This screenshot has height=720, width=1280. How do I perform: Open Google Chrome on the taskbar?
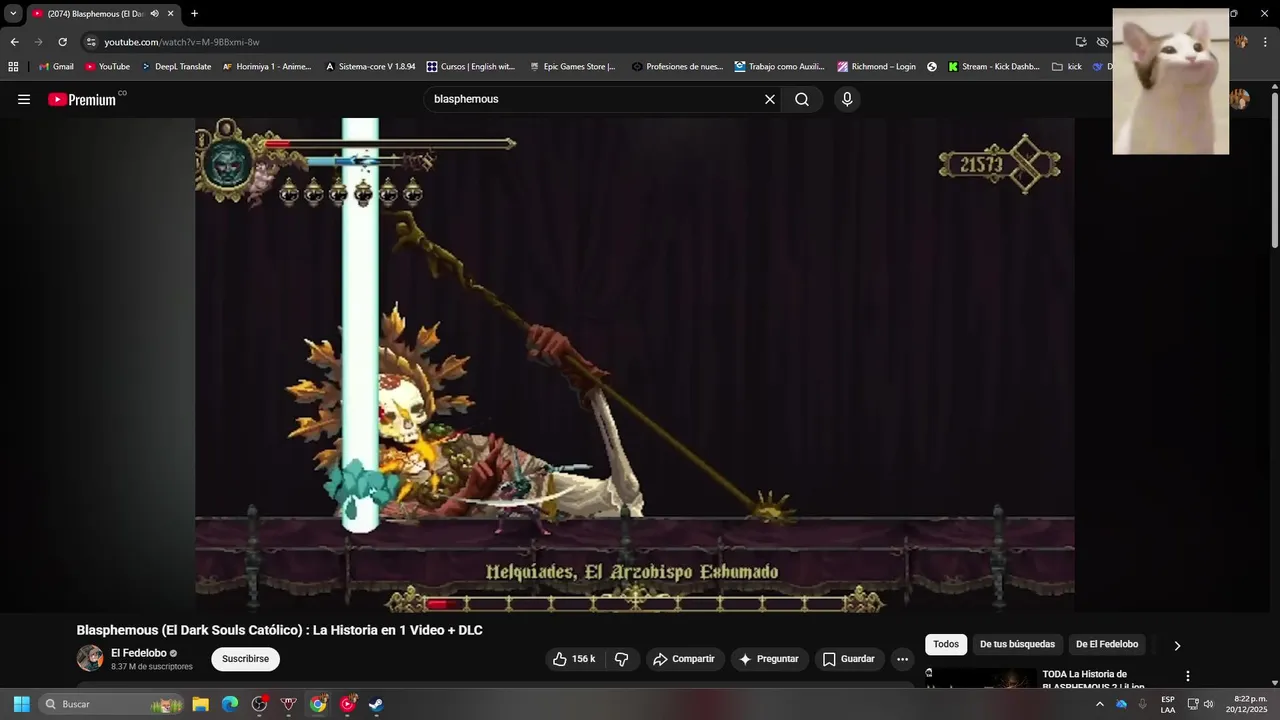click(318, 704)
